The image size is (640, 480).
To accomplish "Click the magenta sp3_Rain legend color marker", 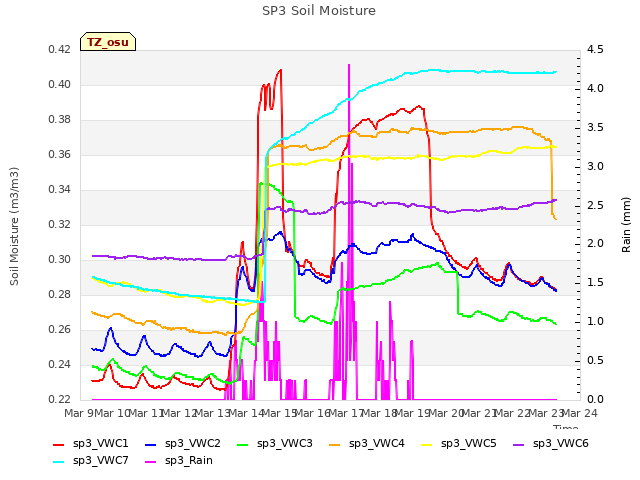I will click(151, 462).
